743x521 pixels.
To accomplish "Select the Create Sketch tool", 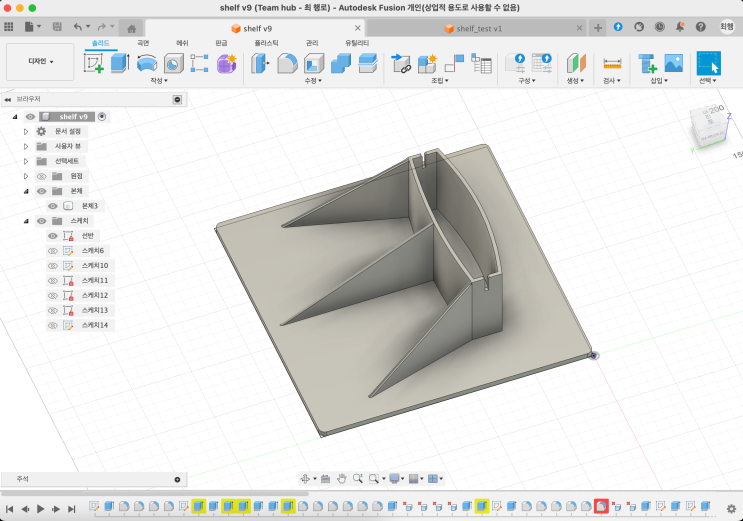I will point(94,63).
